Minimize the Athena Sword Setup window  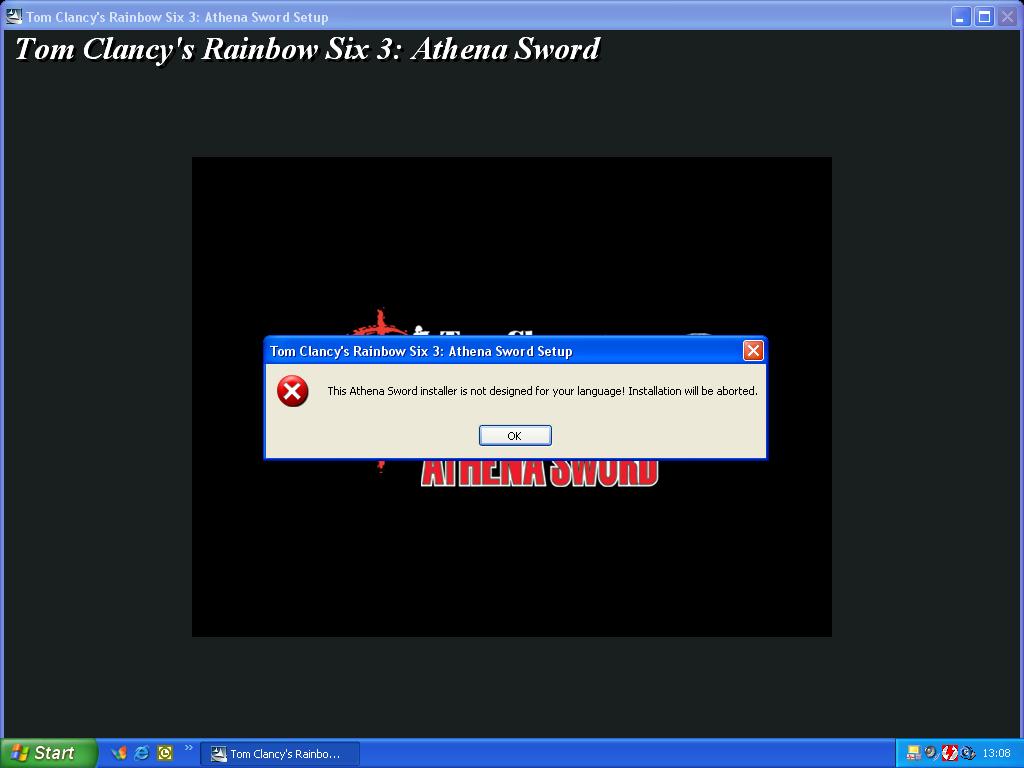point(960,17)
